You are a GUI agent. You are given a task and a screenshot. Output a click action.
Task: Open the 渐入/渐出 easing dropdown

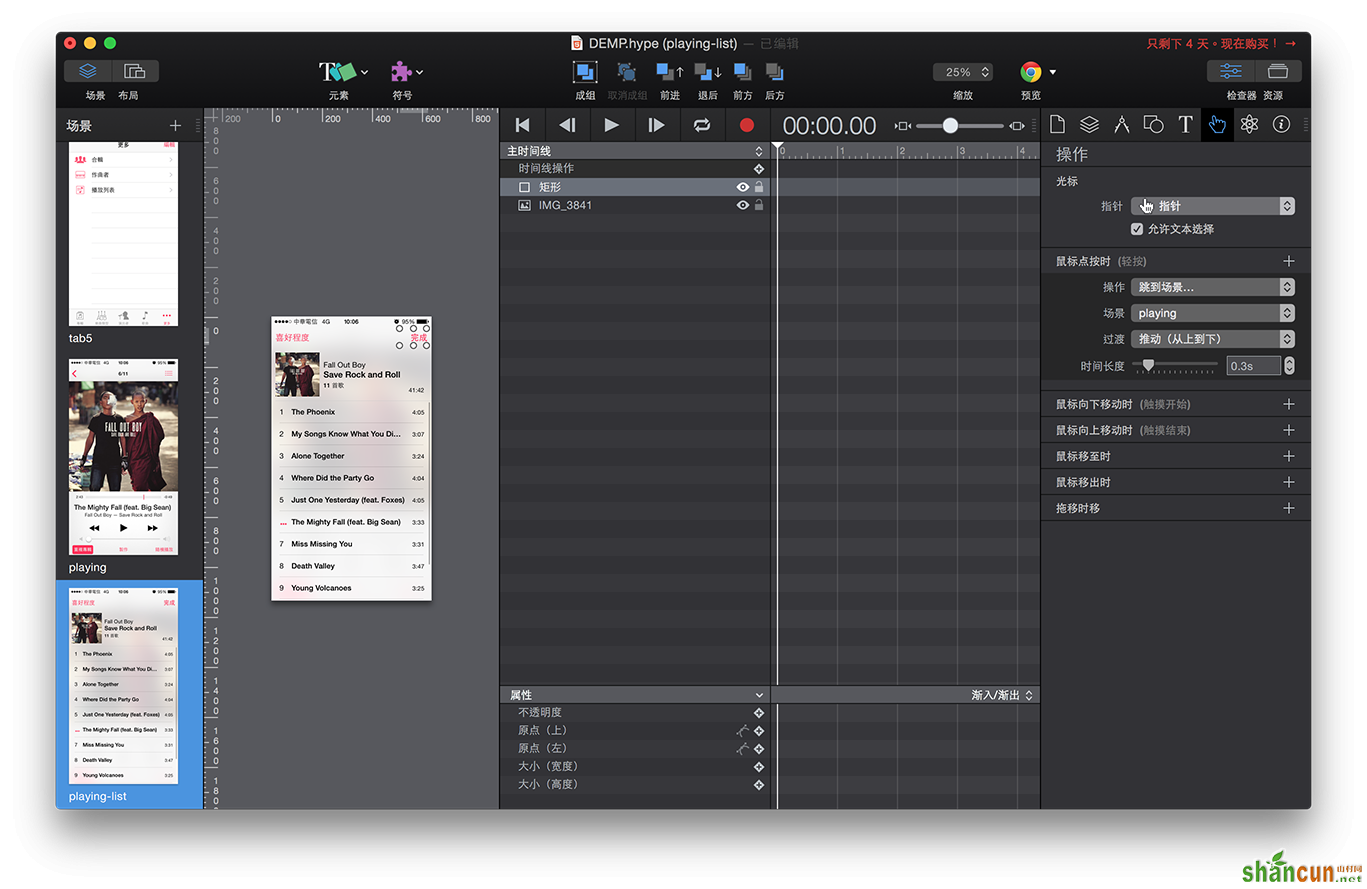[1002, 695]
